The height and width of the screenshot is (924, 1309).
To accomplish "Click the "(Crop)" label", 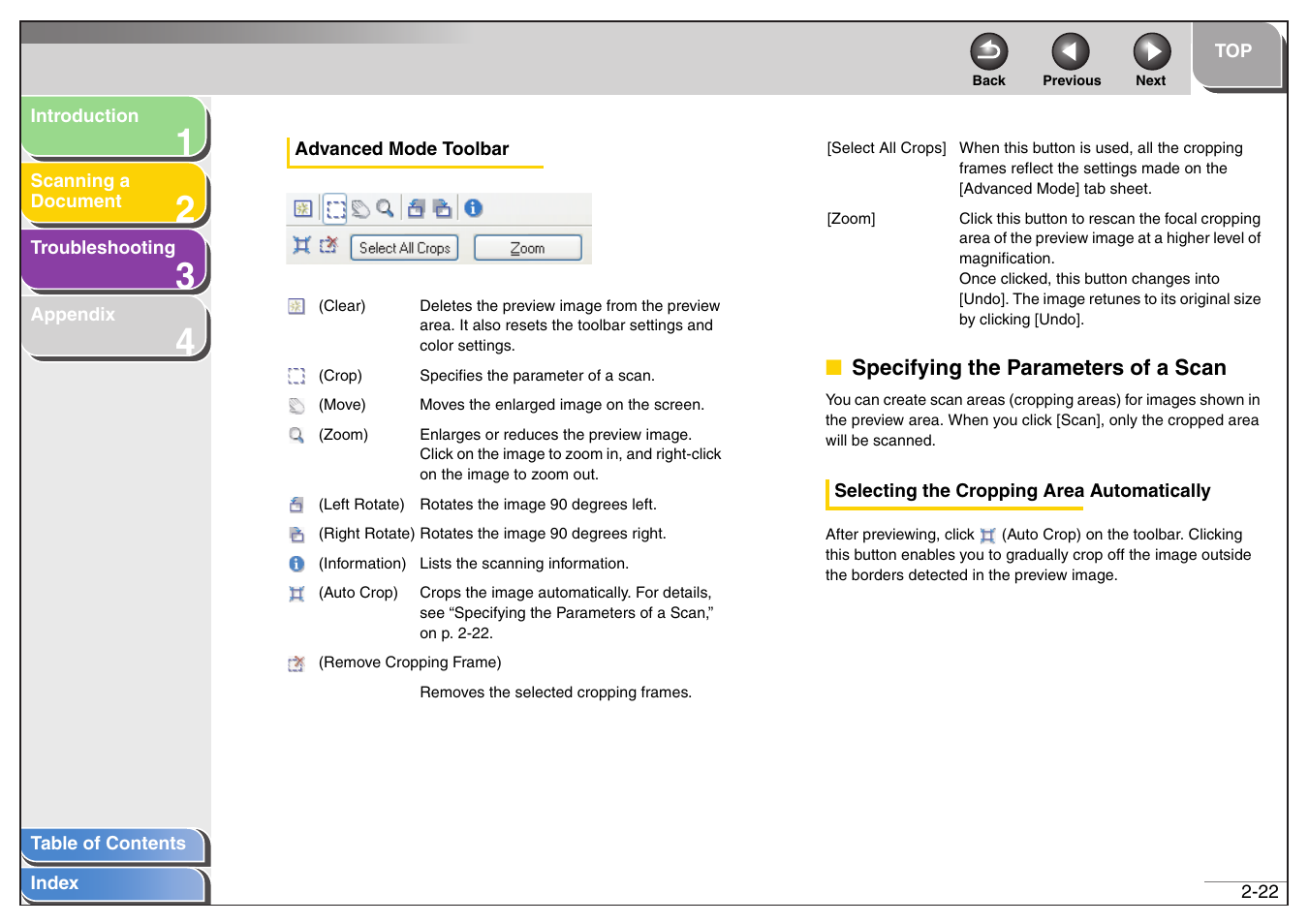I will pyautogui.click(x=340, y=376).
